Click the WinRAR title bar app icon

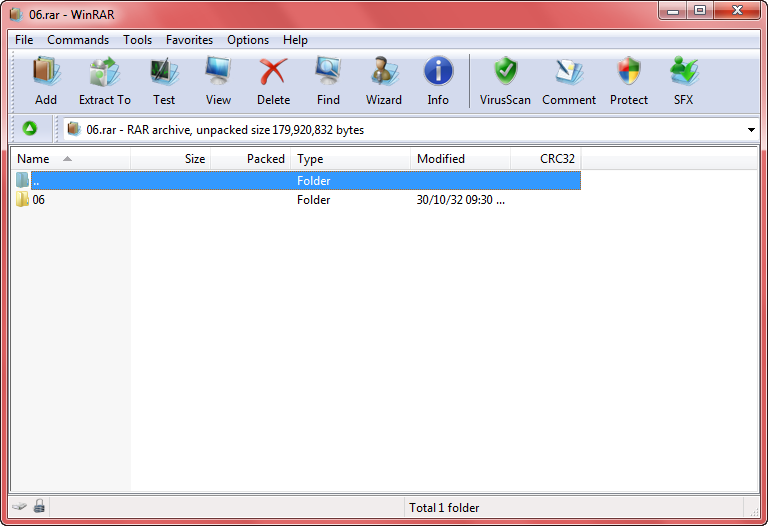click(x=16, y=14)
